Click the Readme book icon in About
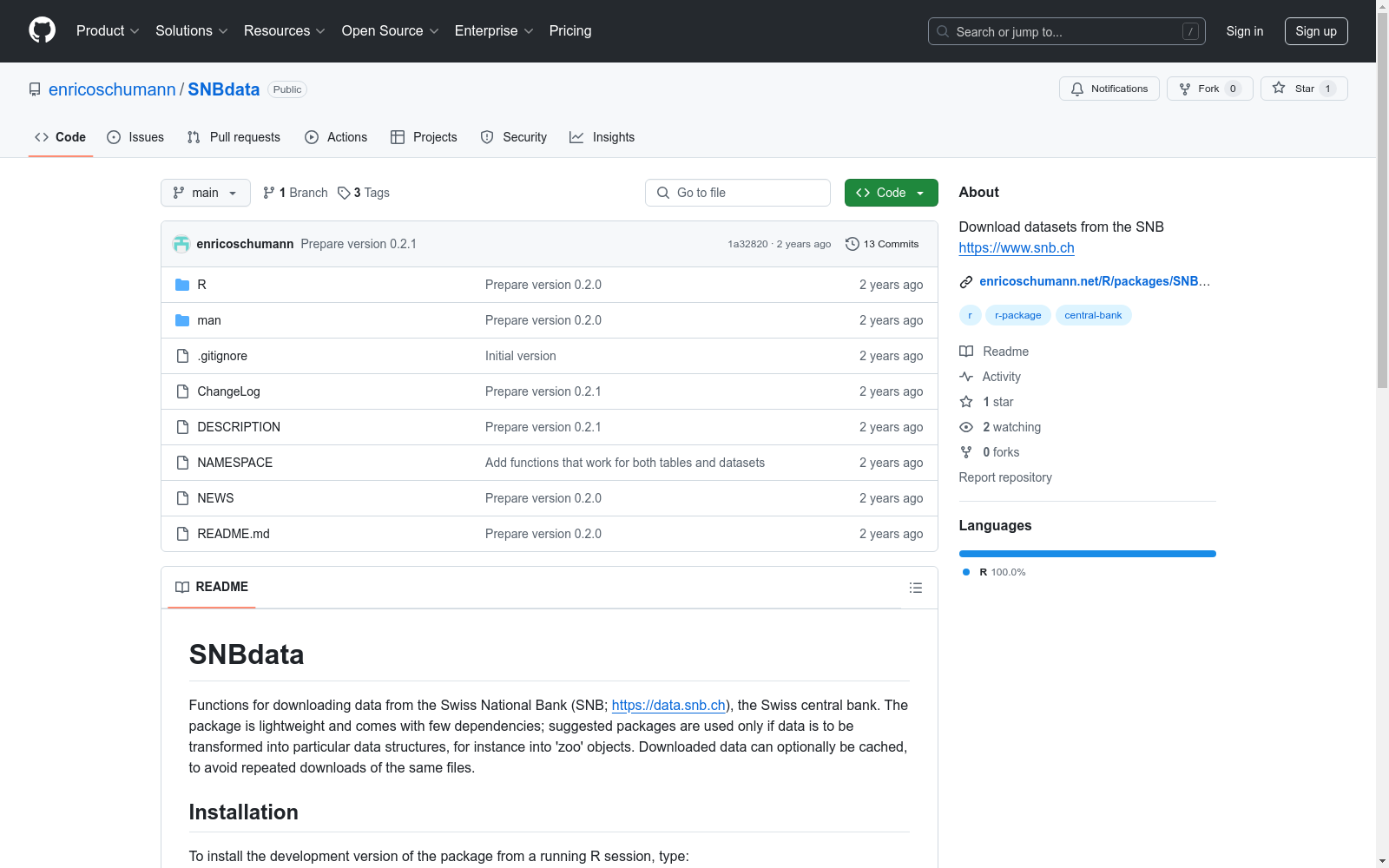This screenshot has height=868, width=1389. [x=966, y=352]
